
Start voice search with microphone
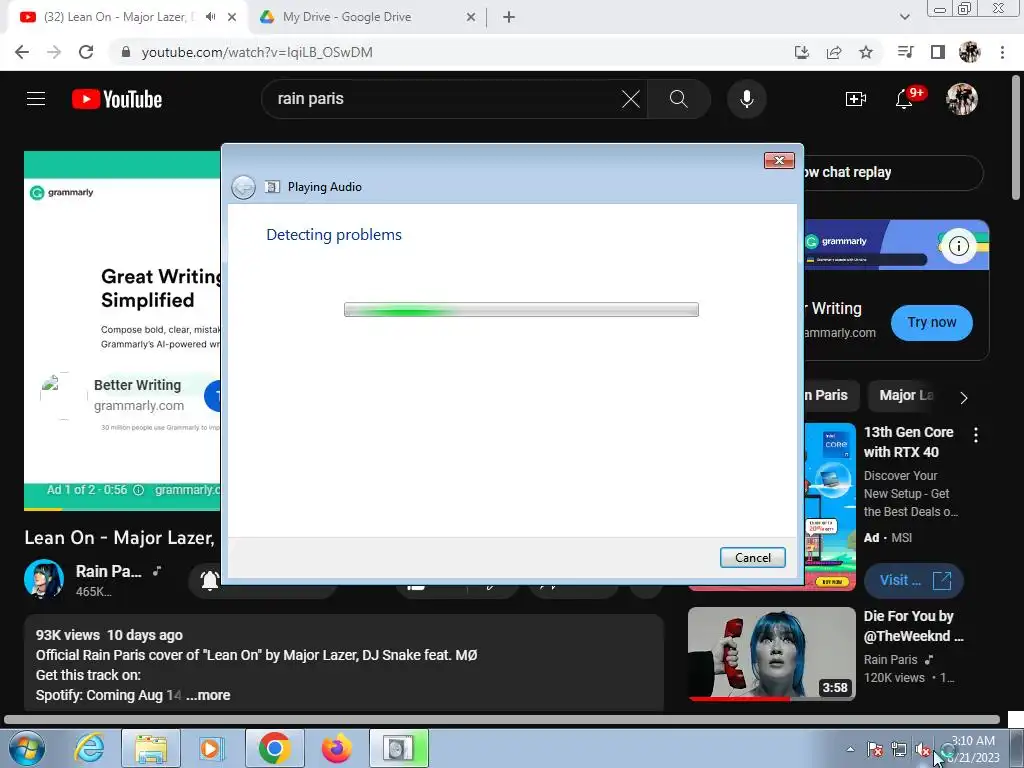746,99
